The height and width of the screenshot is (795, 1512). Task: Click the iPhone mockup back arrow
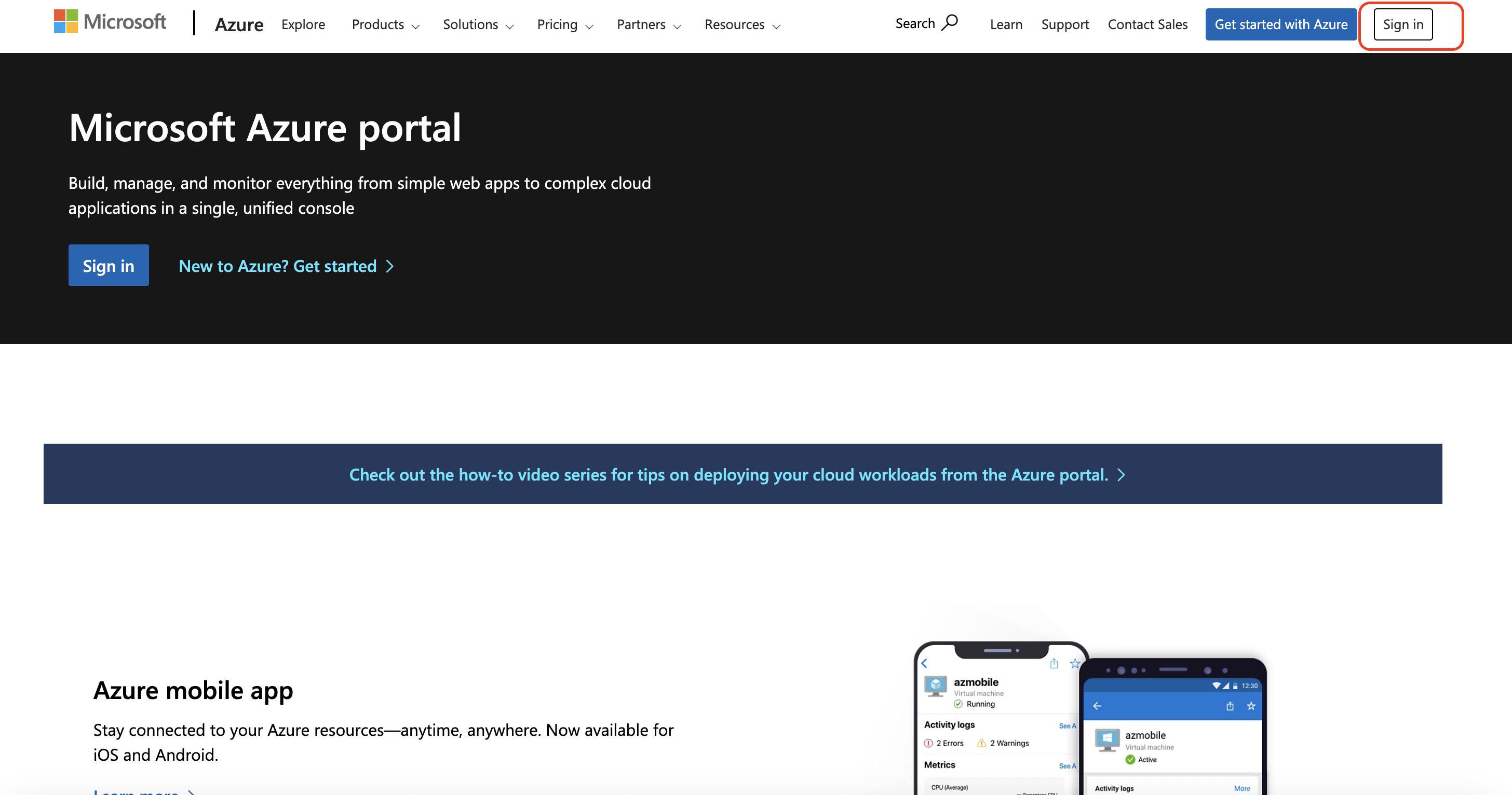[x=924, y=664]
